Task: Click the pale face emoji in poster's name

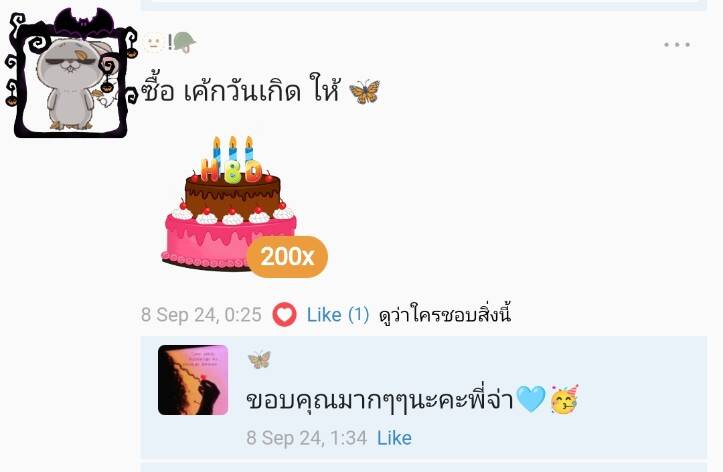Action: [154, 42]
